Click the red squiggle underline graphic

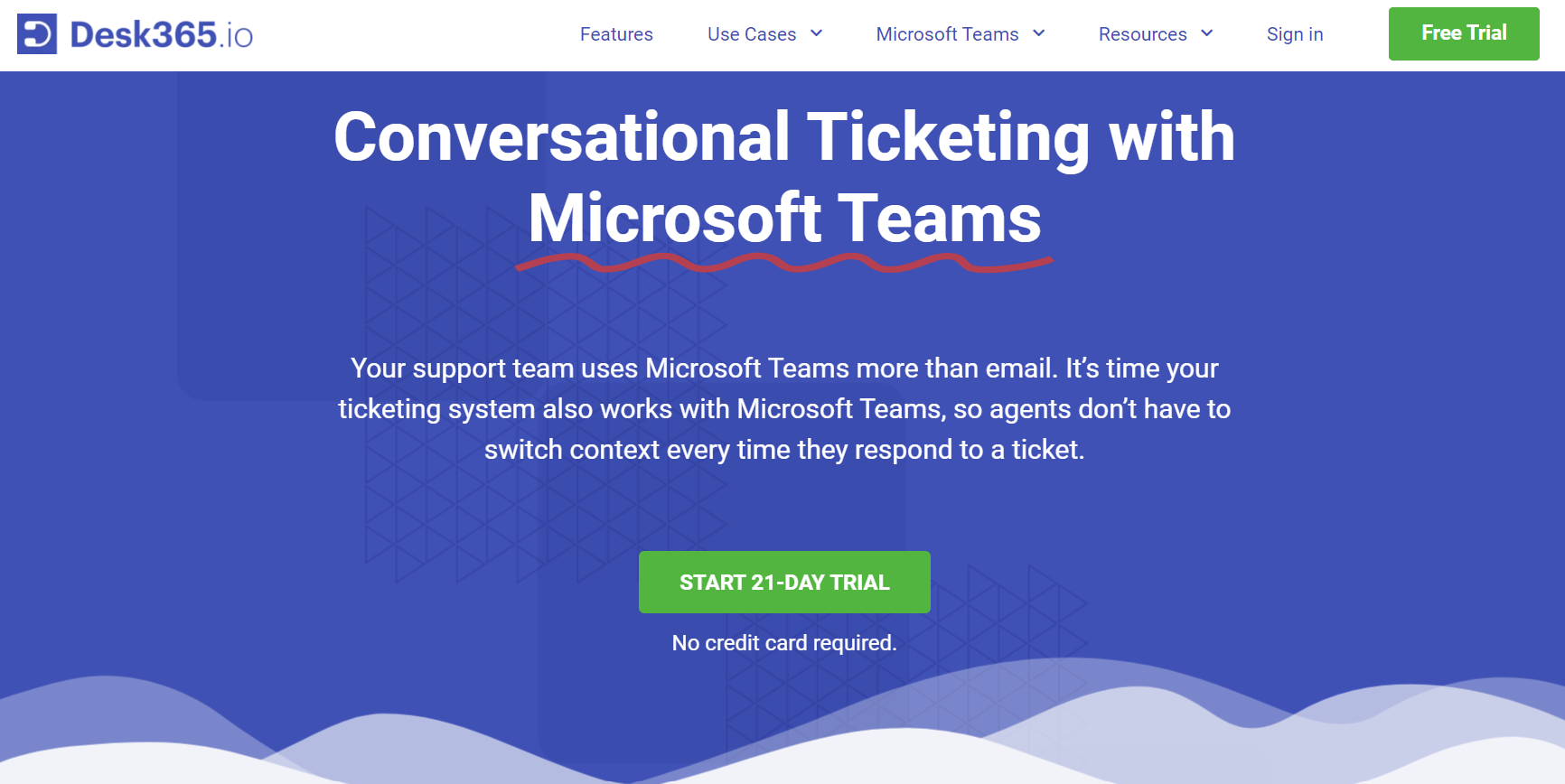(784, 263)
